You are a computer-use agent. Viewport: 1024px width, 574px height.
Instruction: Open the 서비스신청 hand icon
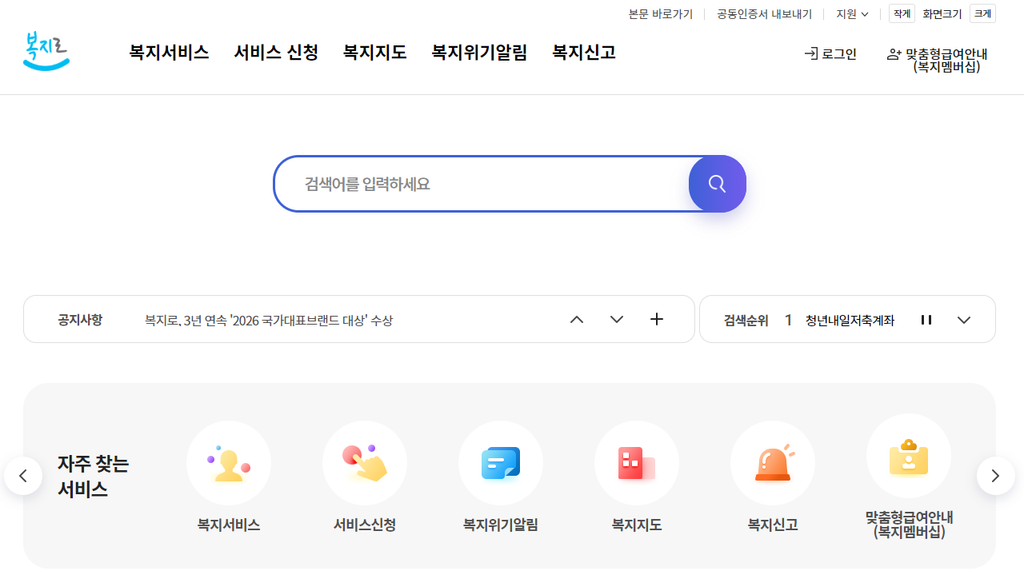tap(364, 463)
